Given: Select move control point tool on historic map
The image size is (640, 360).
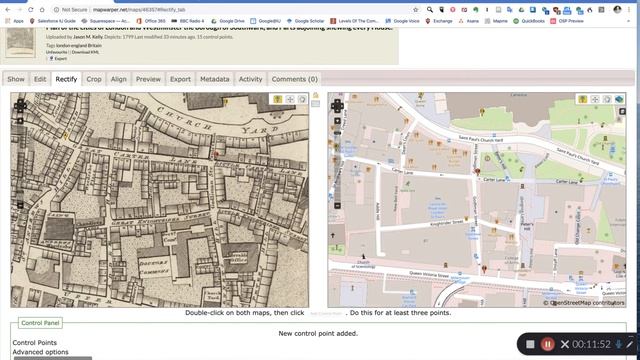Looking at the screenshot, I should click(x=290, y=100).
